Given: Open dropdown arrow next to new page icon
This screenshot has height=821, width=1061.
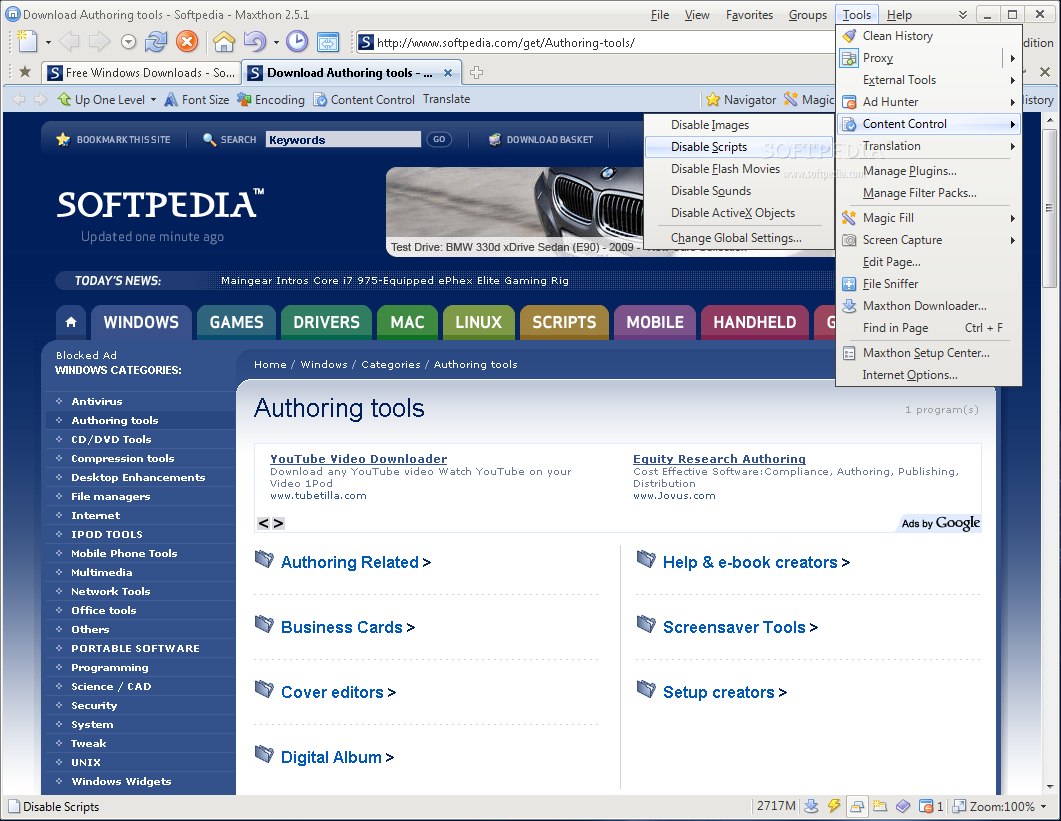Looking at the screenshot, I should click(x=48, y=43).
